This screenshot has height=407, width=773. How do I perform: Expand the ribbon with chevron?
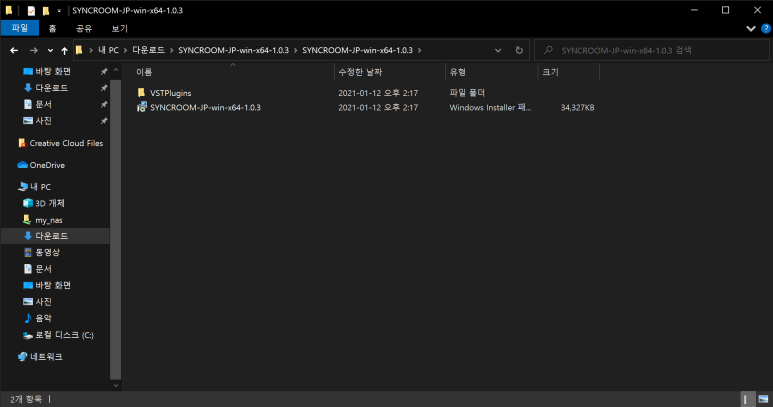[x=751, y=29]
